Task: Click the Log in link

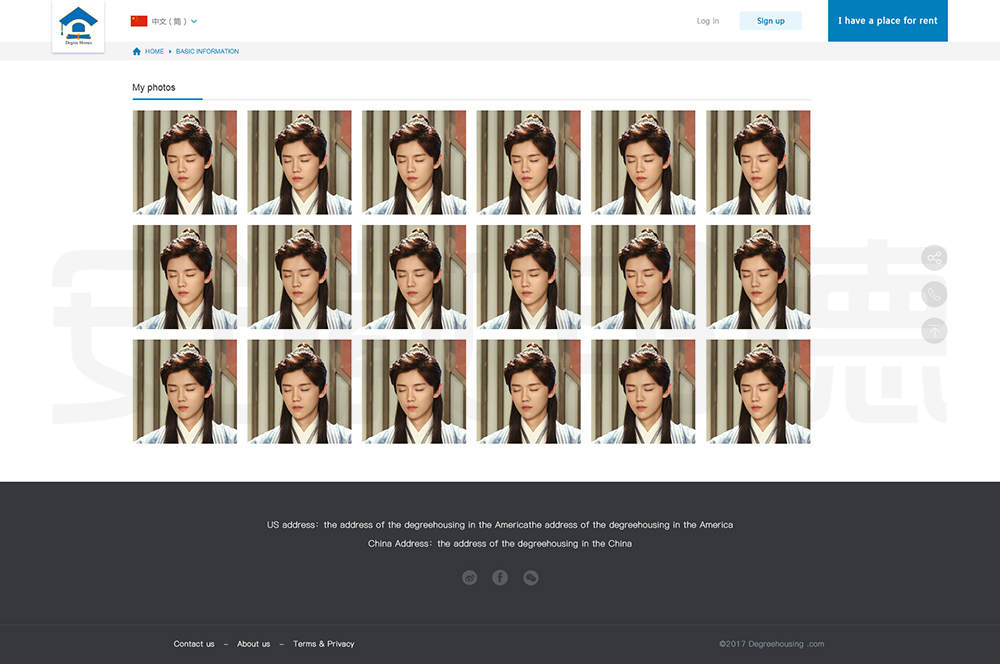Action: [x=707, y=21]
